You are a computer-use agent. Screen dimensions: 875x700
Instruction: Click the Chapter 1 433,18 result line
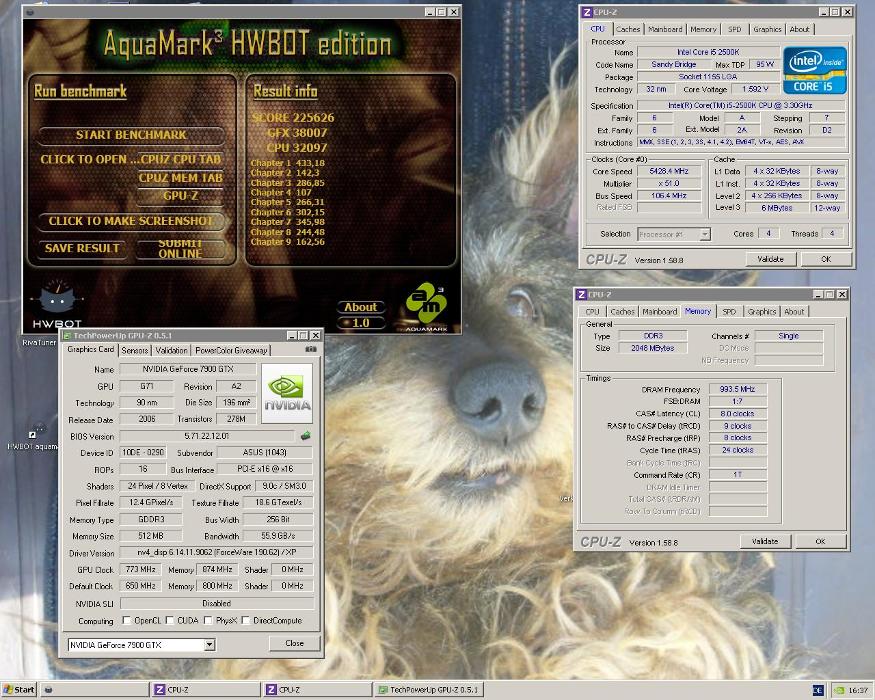287,163
